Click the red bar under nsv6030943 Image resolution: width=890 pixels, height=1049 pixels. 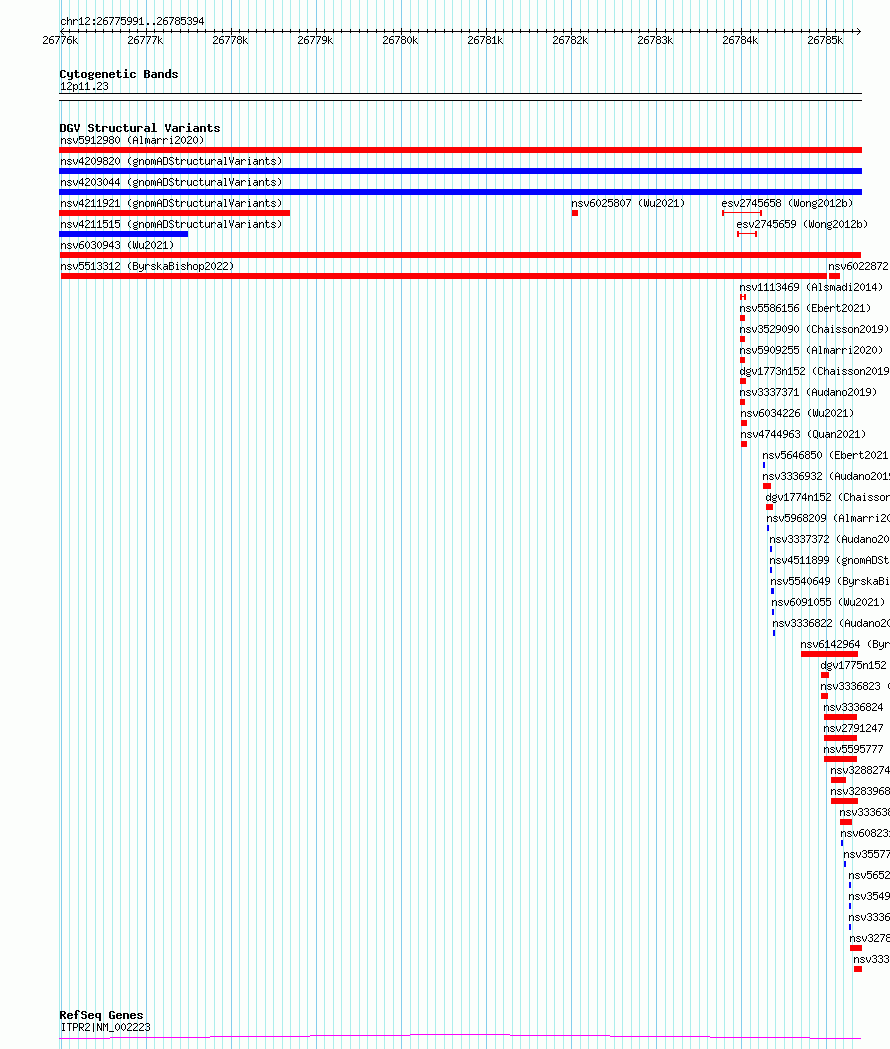click(x=460, y=255)
